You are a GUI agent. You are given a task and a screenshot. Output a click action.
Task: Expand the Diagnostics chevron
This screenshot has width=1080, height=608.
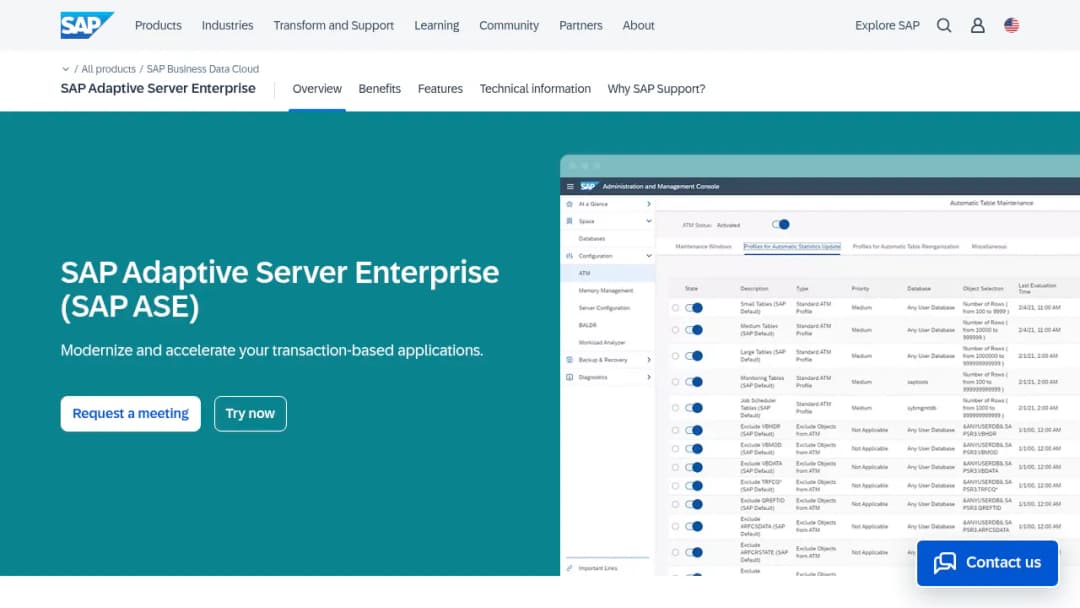tap(649, 377)
